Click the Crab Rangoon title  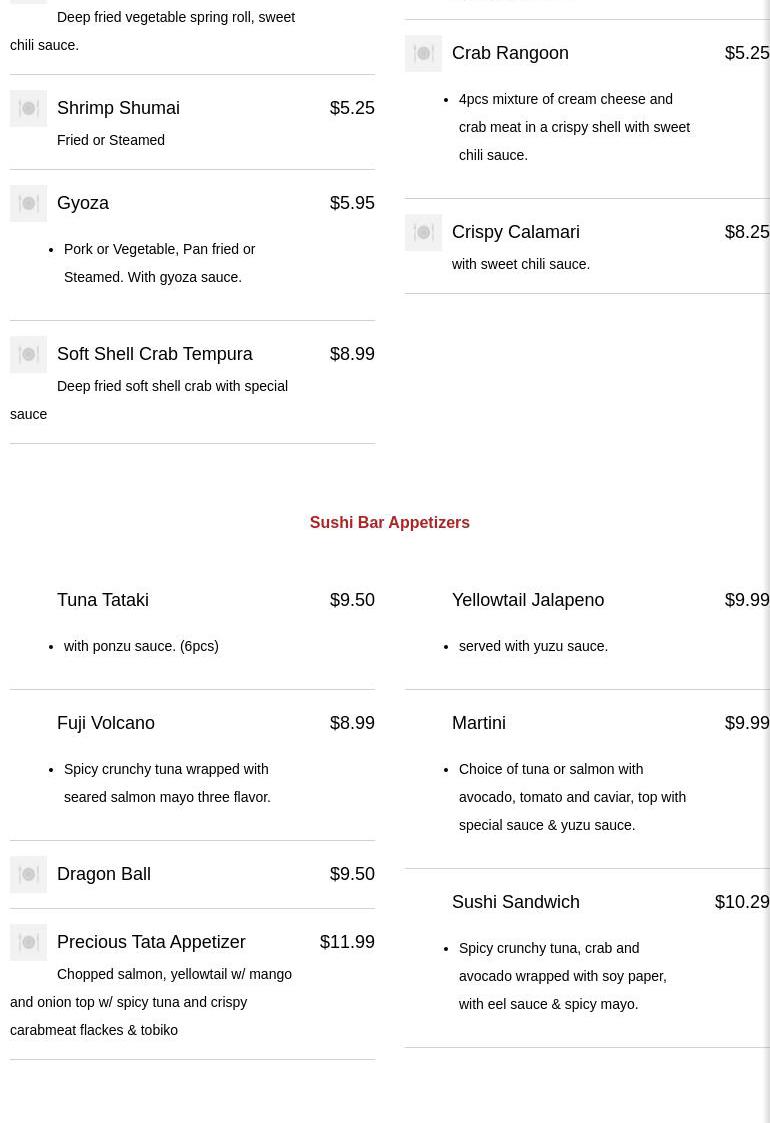point(510,53)
